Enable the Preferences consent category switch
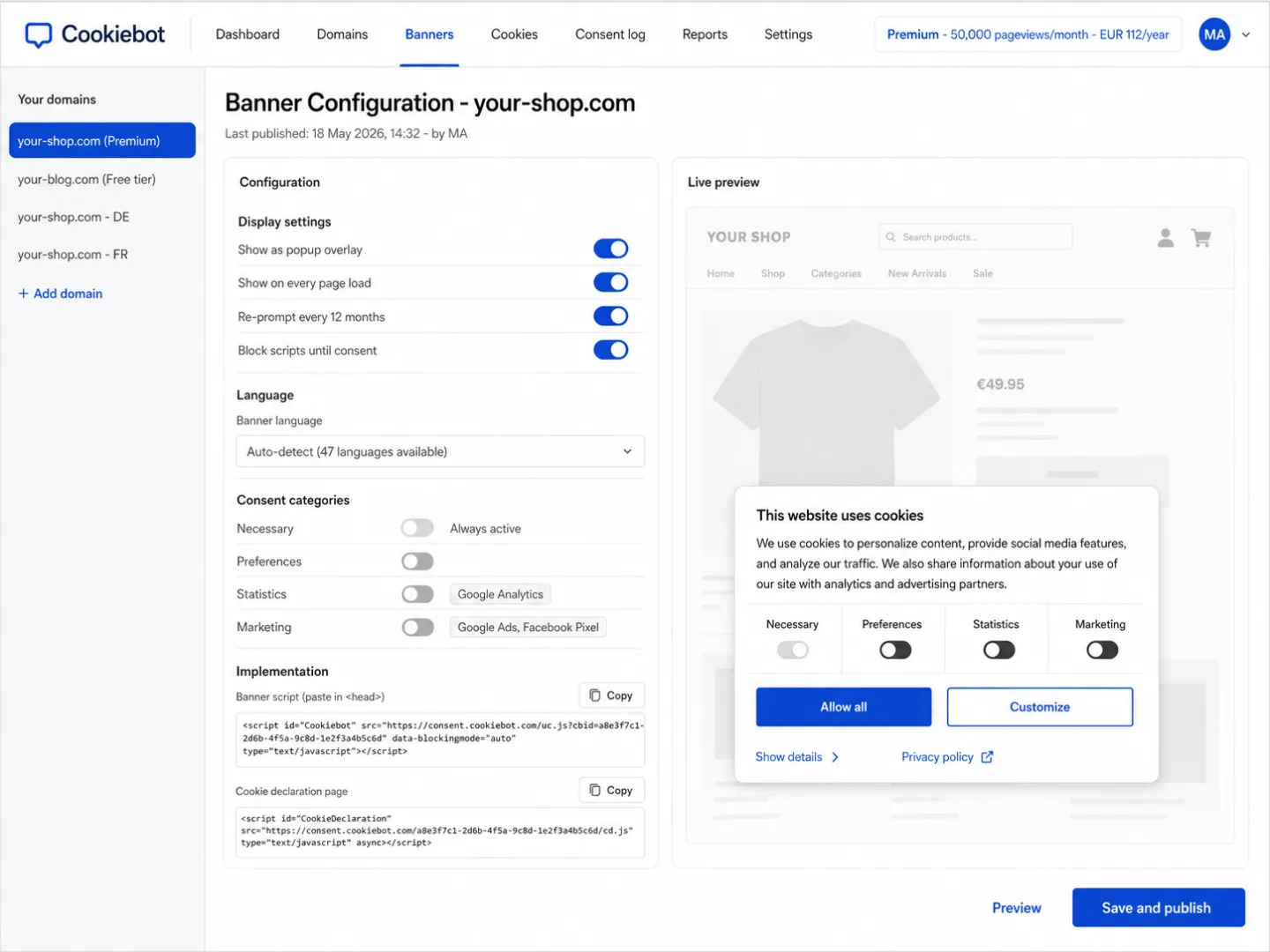The width and height of the screenshot is (1270, 952). tap(417, 562)
